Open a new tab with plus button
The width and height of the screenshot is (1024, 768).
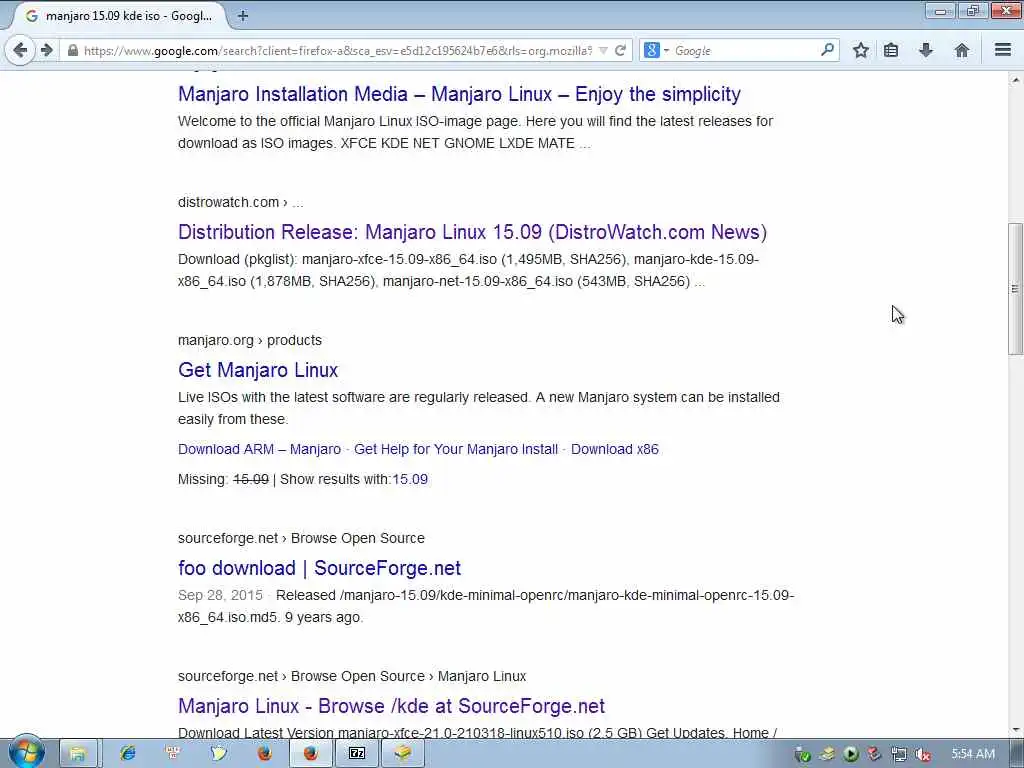coord(243,16)
